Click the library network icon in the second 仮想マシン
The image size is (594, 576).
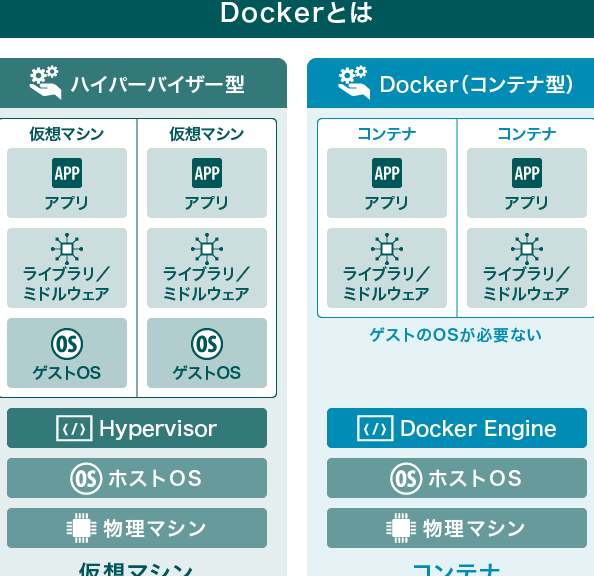click(x=207, y=249)
